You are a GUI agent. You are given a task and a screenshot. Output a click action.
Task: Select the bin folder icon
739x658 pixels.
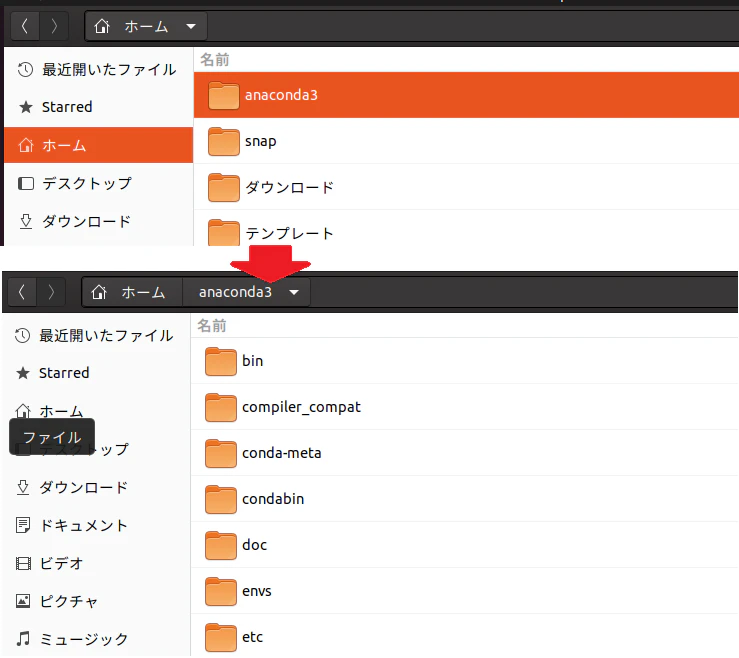click(x=221, y=362)
